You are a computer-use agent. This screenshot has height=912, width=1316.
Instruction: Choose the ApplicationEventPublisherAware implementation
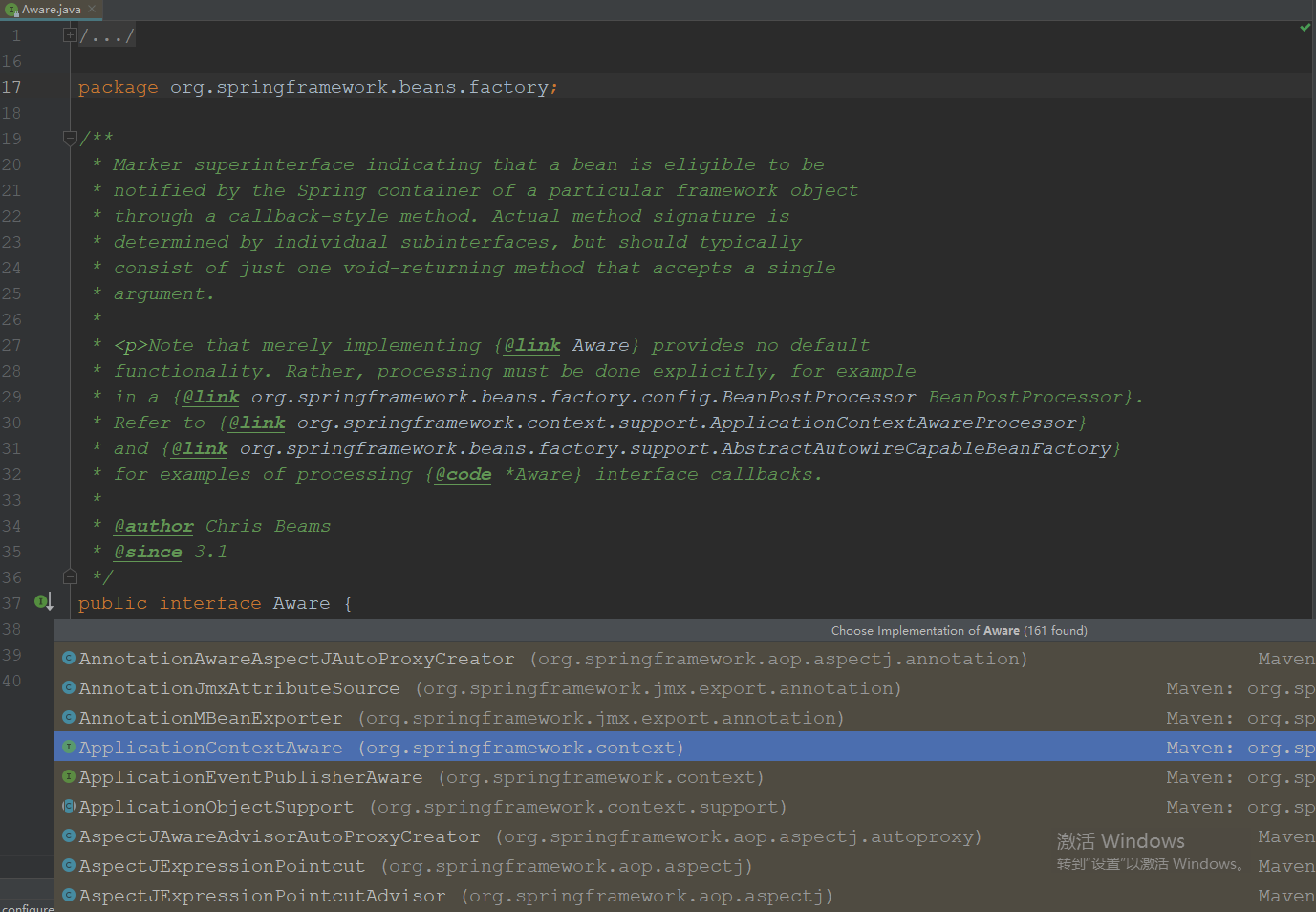point(684,777)
